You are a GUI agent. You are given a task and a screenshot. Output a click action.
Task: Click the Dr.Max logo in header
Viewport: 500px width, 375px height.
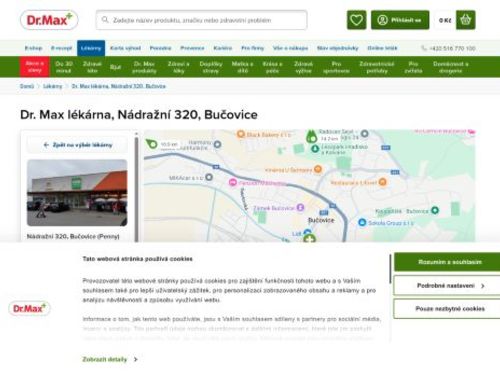(49, 20)
